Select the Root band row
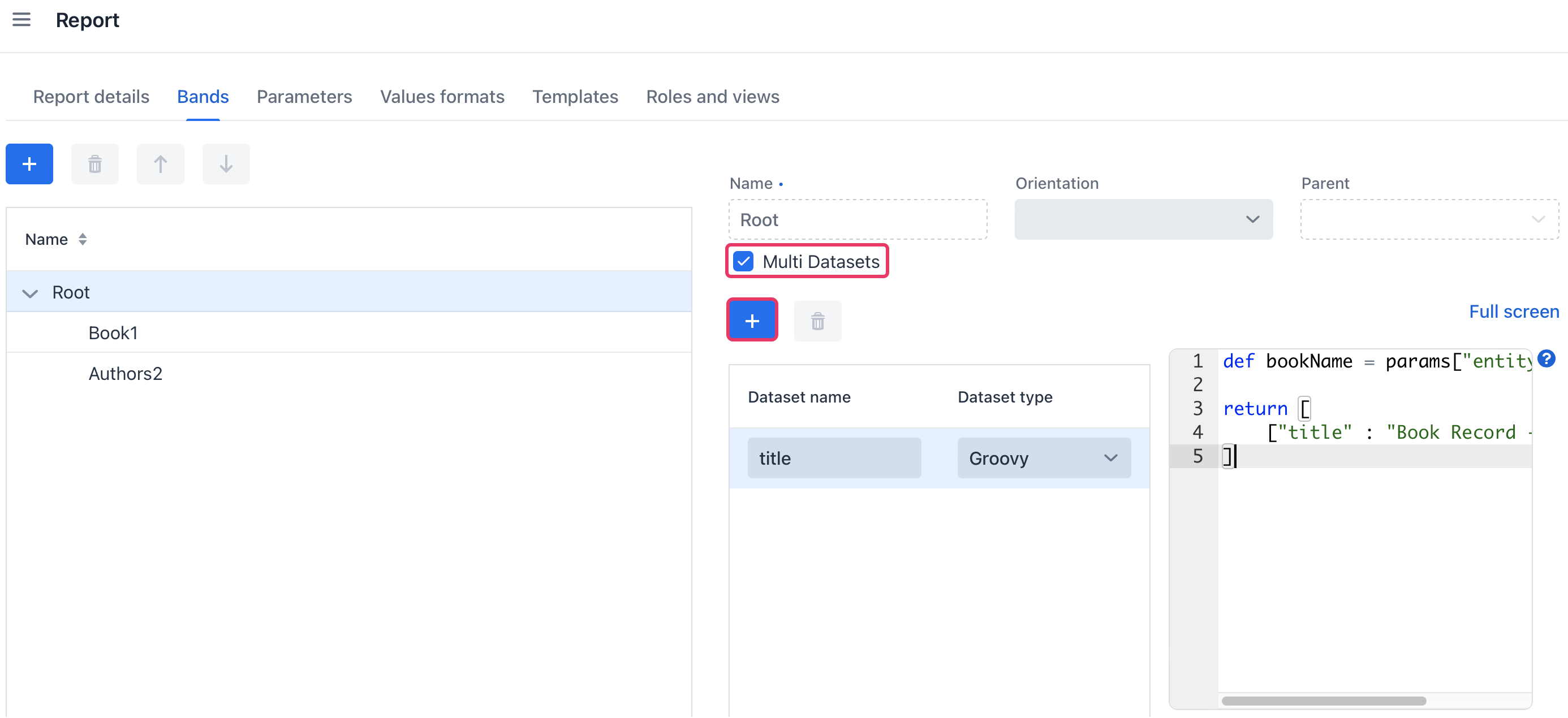Viewport: 1568px width, 718px height. click(x=349, y=292)
